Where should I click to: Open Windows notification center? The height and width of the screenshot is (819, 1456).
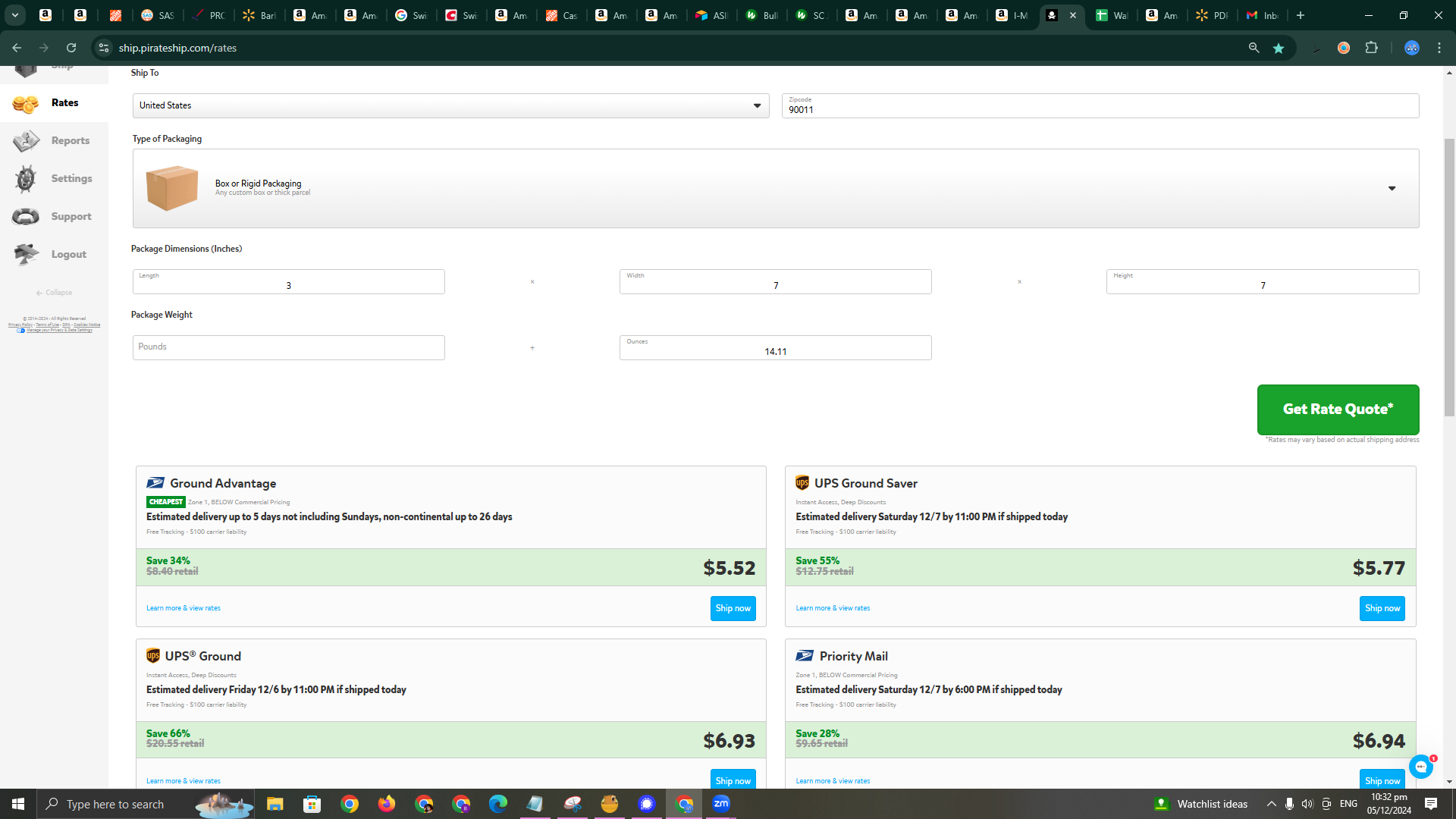click(1431, 804)
